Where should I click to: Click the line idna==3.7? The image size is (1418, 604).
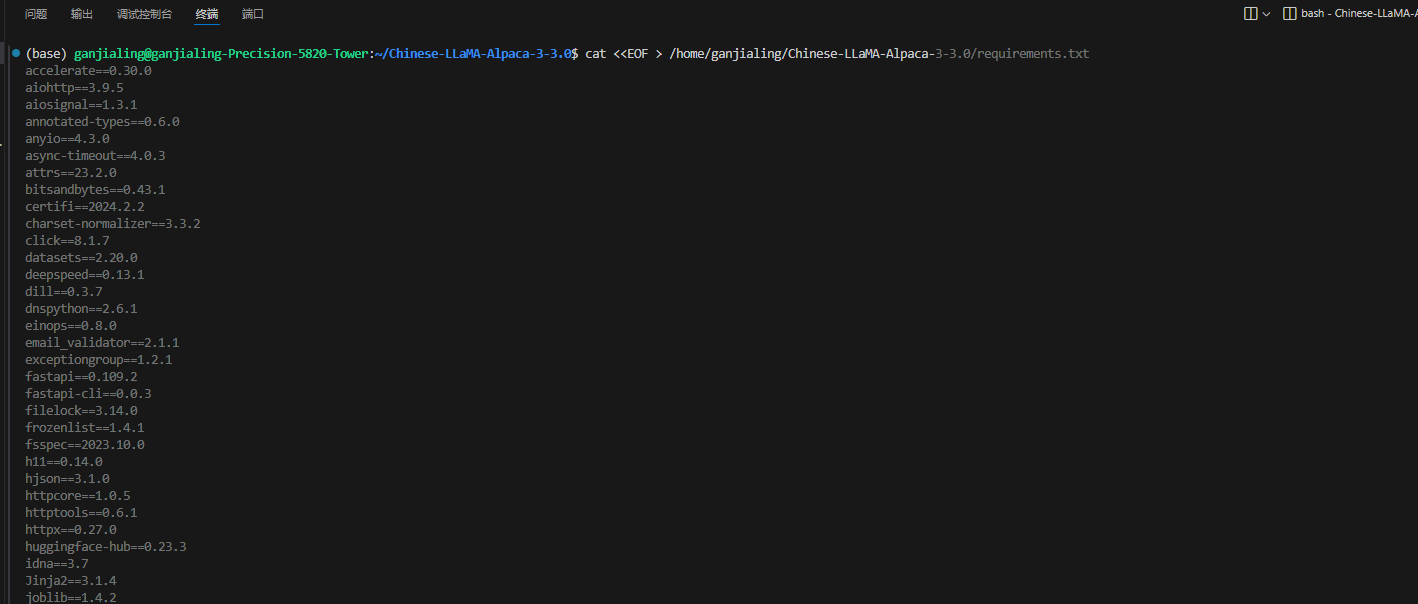pyautogui.click(x=57, y=564)
